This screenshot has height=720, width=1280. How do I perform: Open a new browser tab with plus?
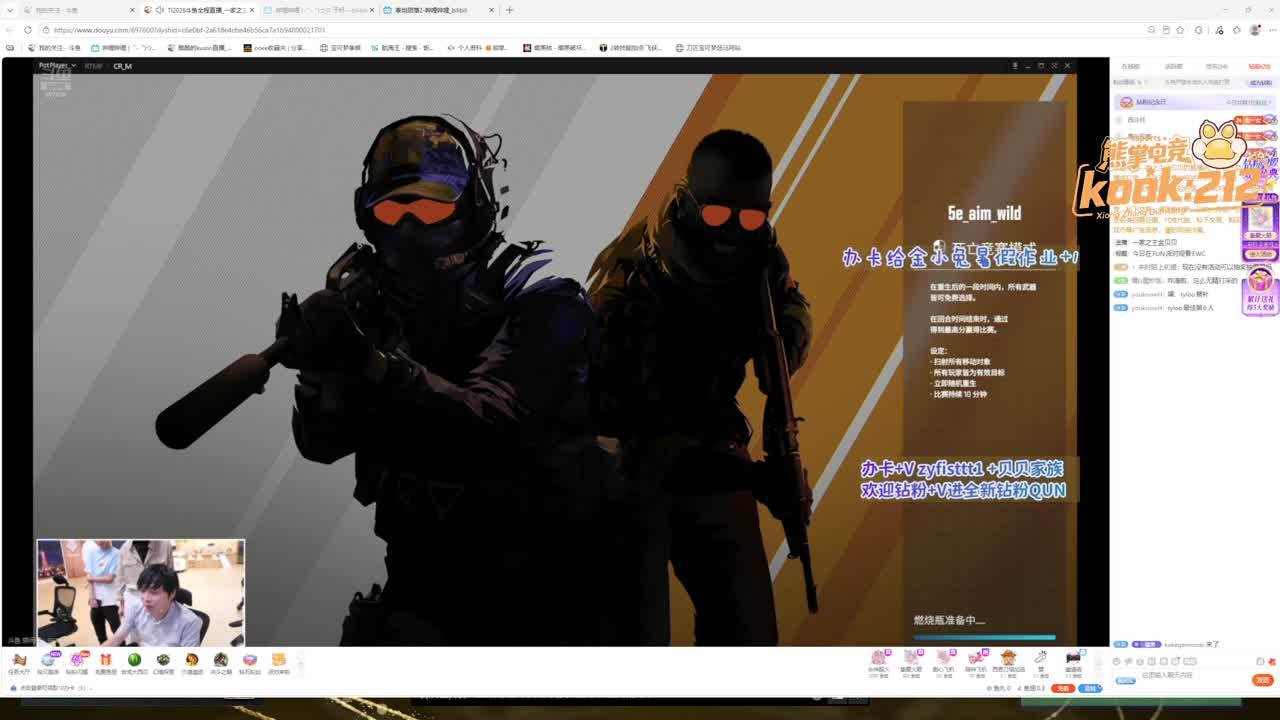(x=509, y=10)
